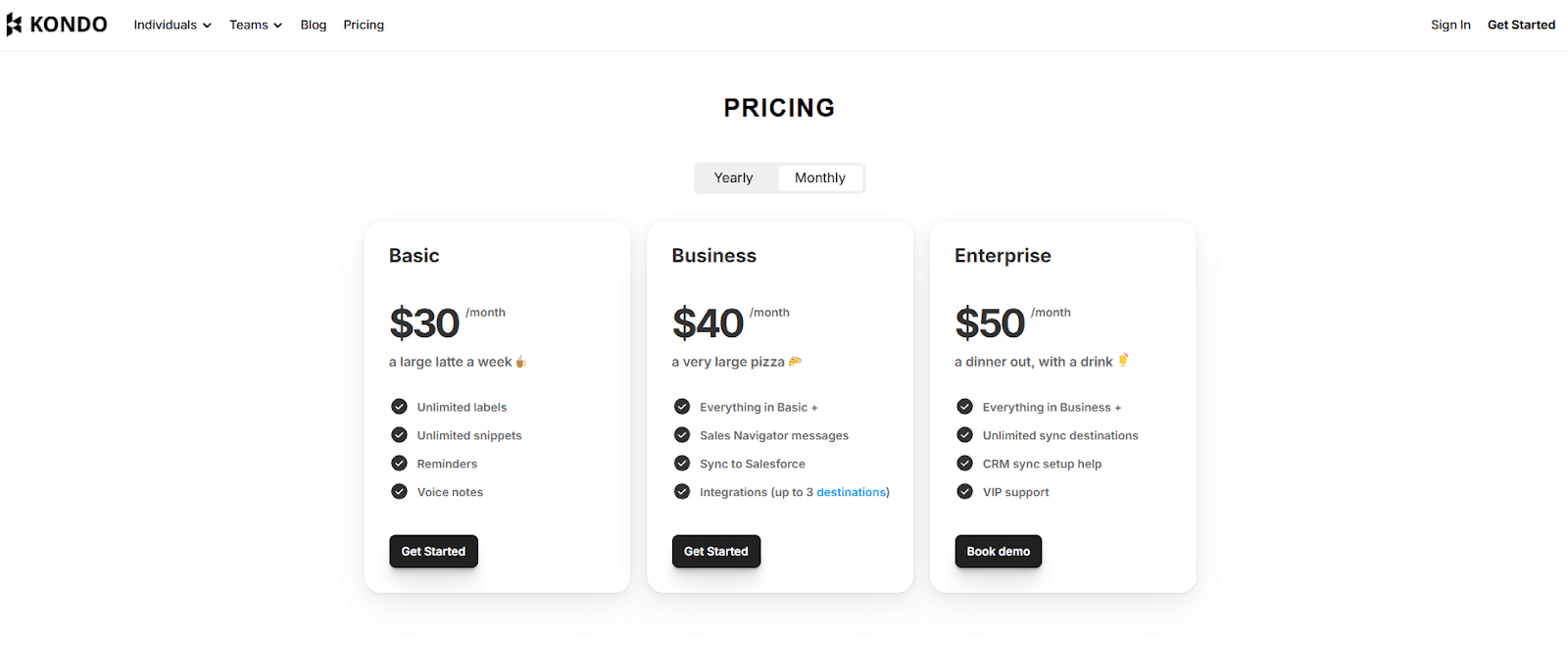Click the drink emoji in Enterprise plan
The image size is (1568, 647).
pyautogui.click(x=1123, y=361)
